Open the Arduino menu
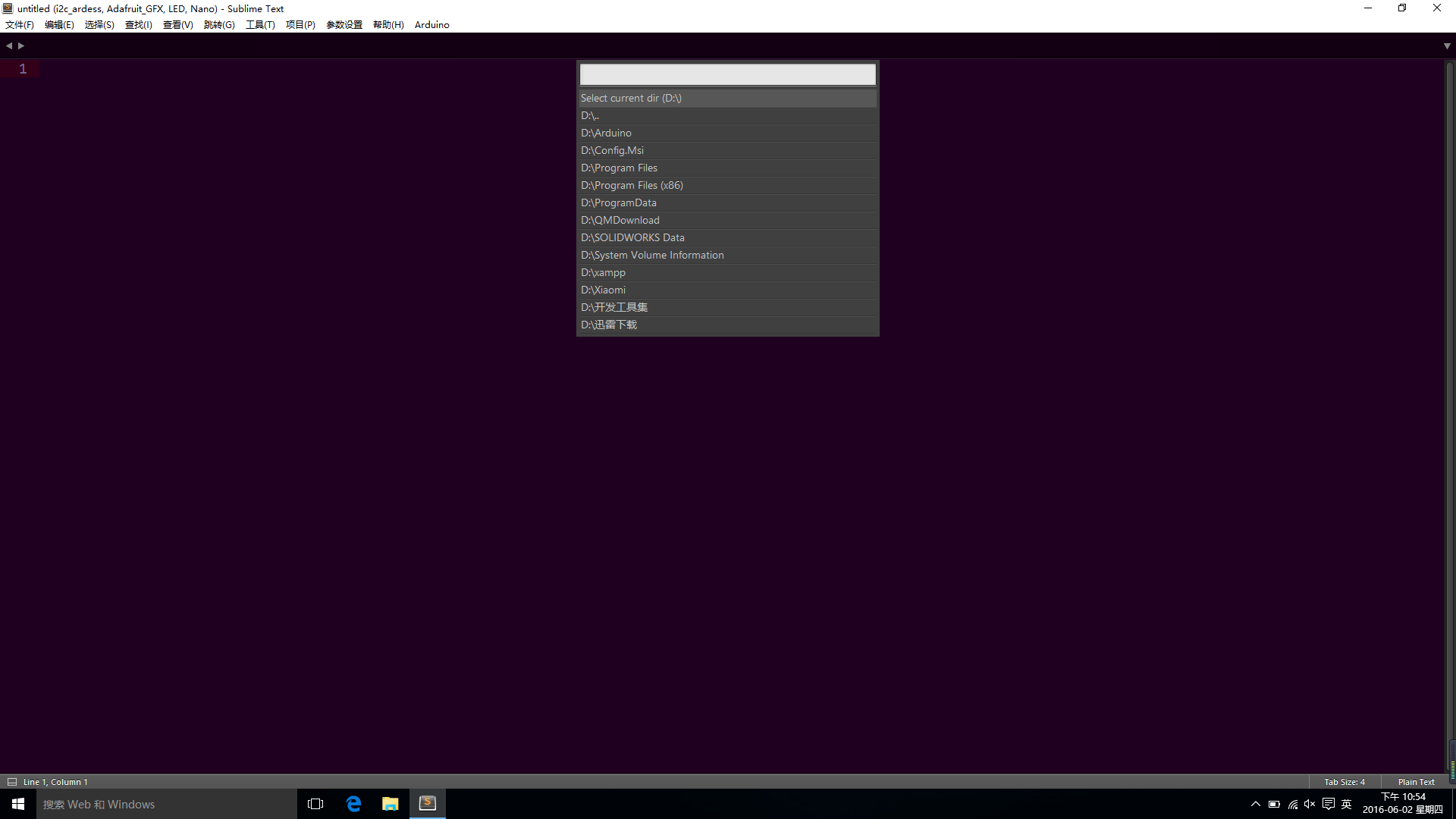Image resolution: width=1456 pixels, height=819 pixels. (x=432, y=24)
